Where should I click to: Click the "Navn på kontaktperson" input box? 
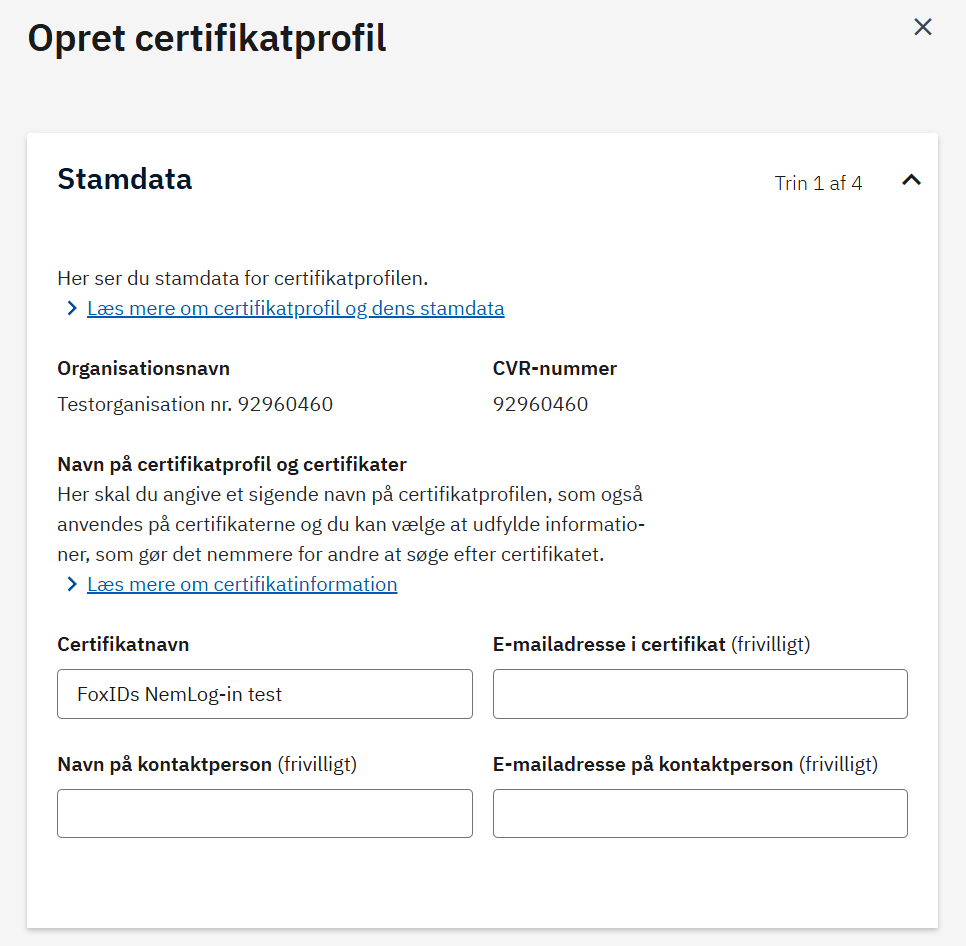pyautogui.click(x=264, y=813)
